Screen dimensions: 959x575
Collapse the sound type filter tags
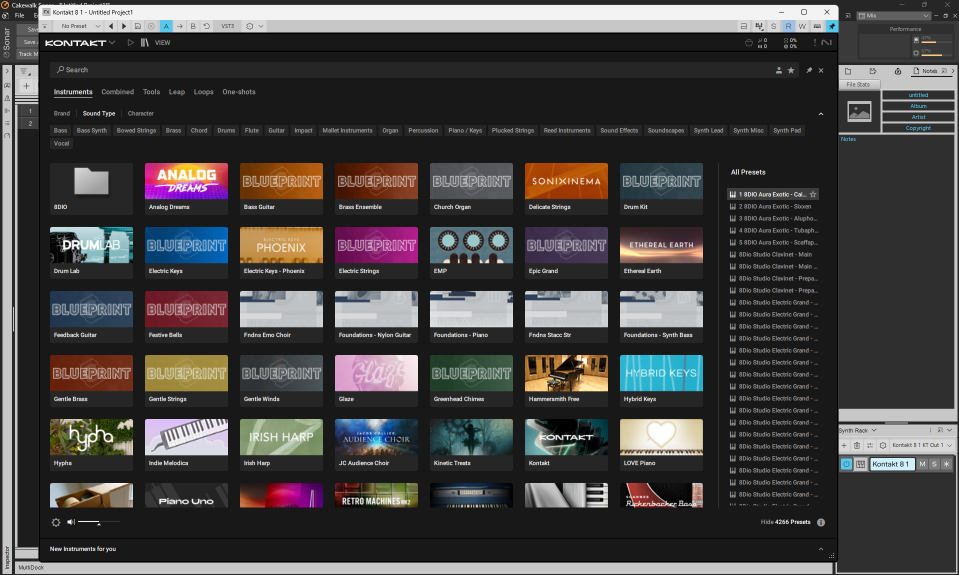pyautogui.click(x=821, y=114)
